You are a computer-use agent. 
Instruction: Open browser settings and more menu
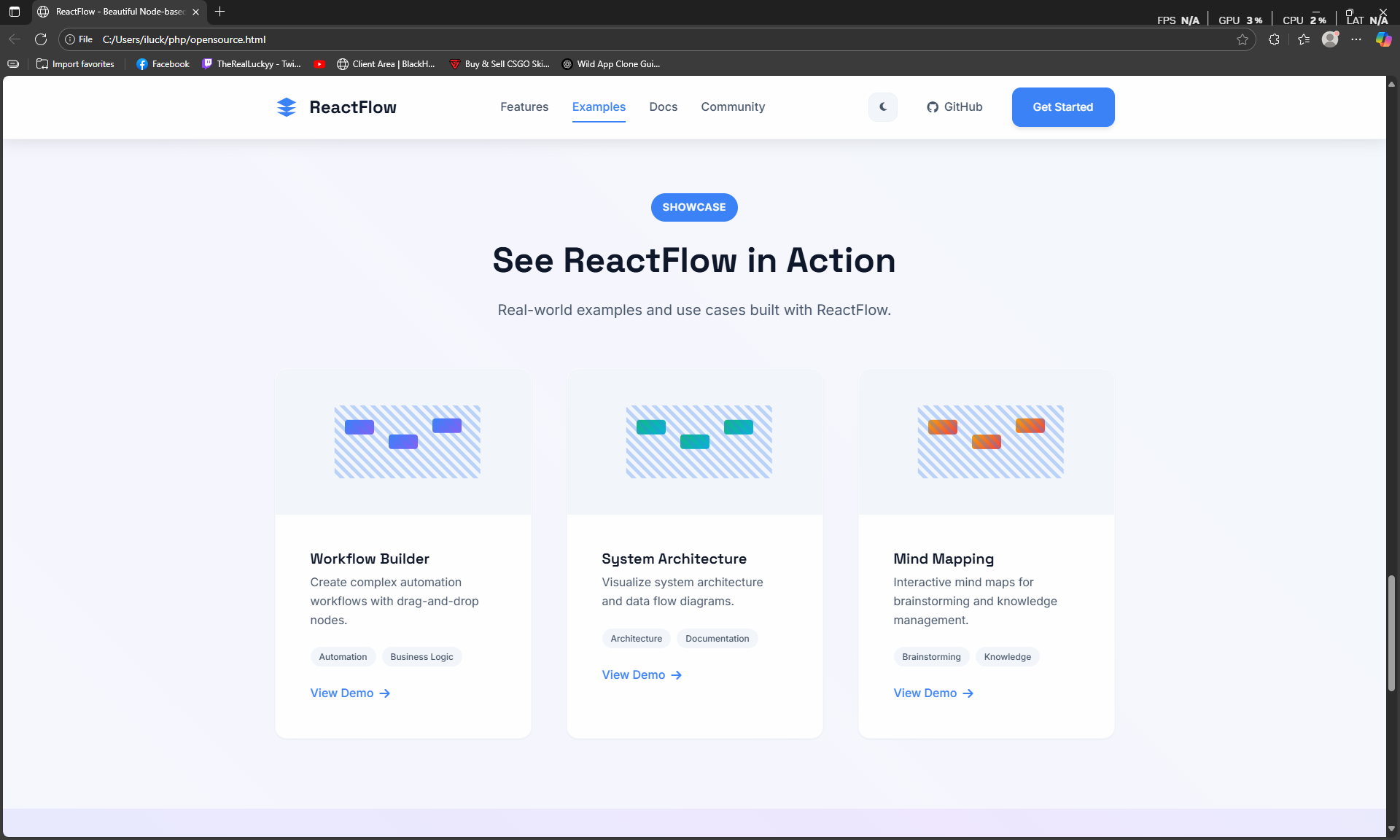pos(1356,39)
